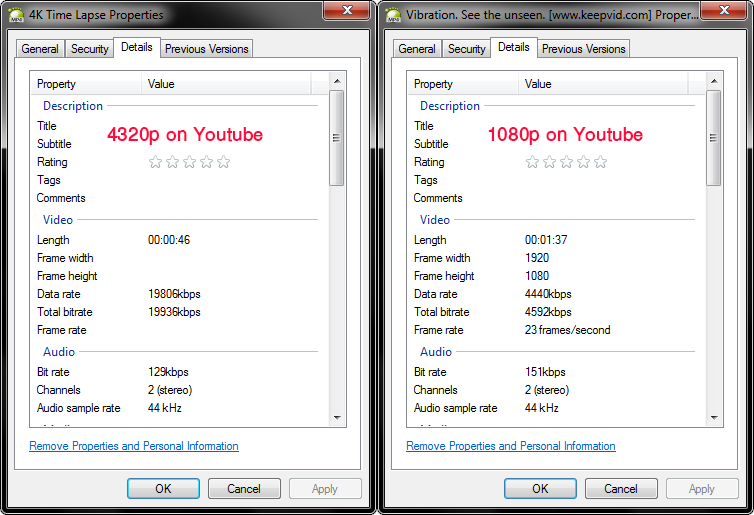The image size is (754, 515).
Task: Click Cancel in 4K Time Lapse Properties
Action: (x=244, y=489)
